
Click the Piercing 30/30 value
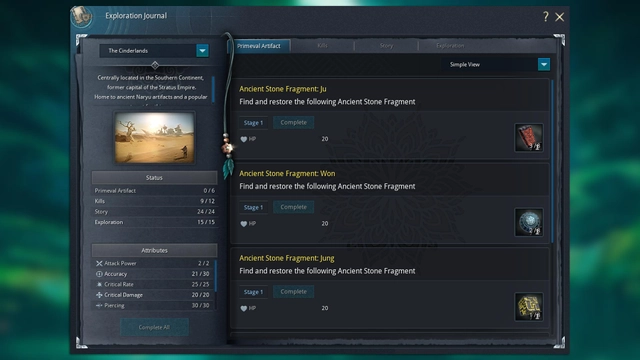tap(200, 305)
